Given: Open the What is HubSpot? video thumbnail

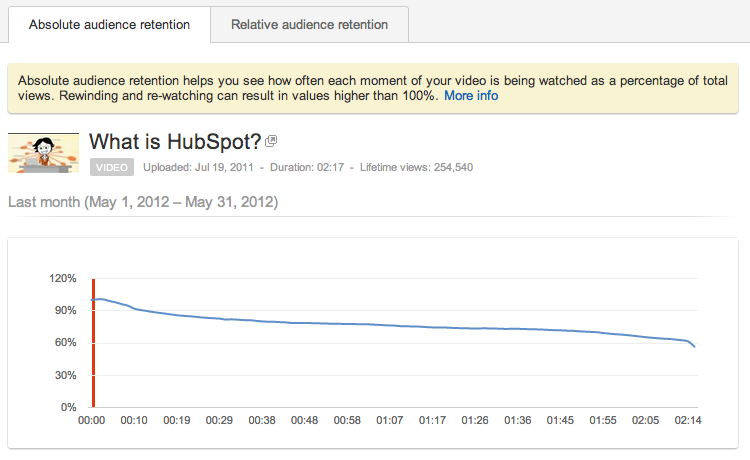Looking at the screenshot, I should [x=44, y=153].
